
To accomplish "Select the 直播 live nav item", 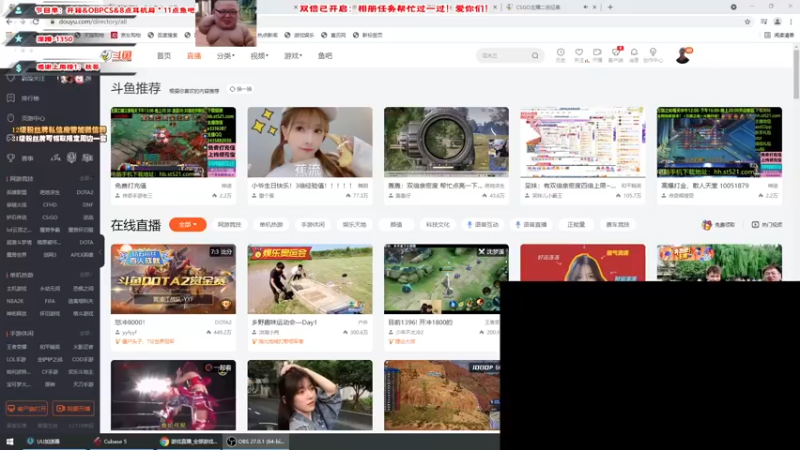I will (194, 56).
